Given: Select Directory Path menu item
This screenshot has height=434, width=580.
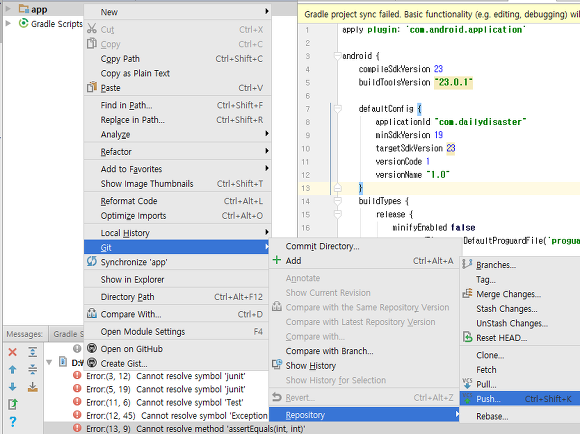Looking at the screenshot, I should tap(176, 297).
